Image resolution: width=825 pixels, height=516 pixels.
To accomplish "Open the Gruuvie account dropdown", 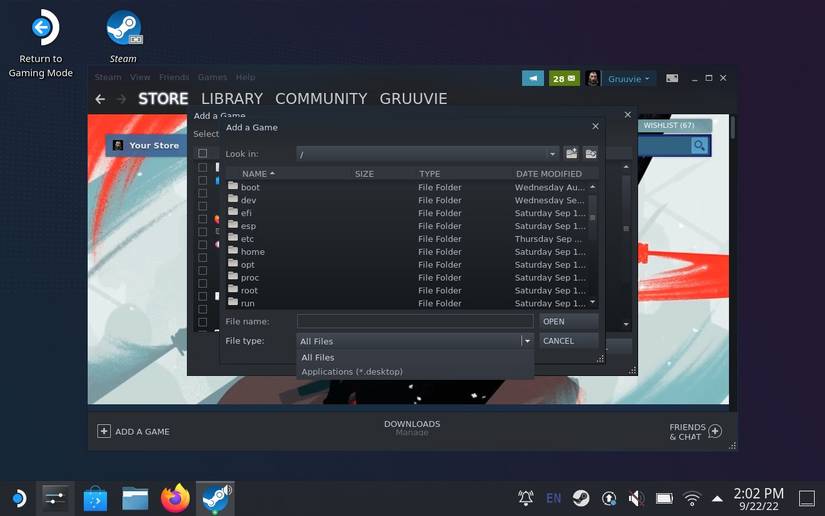I will (630, 78).
